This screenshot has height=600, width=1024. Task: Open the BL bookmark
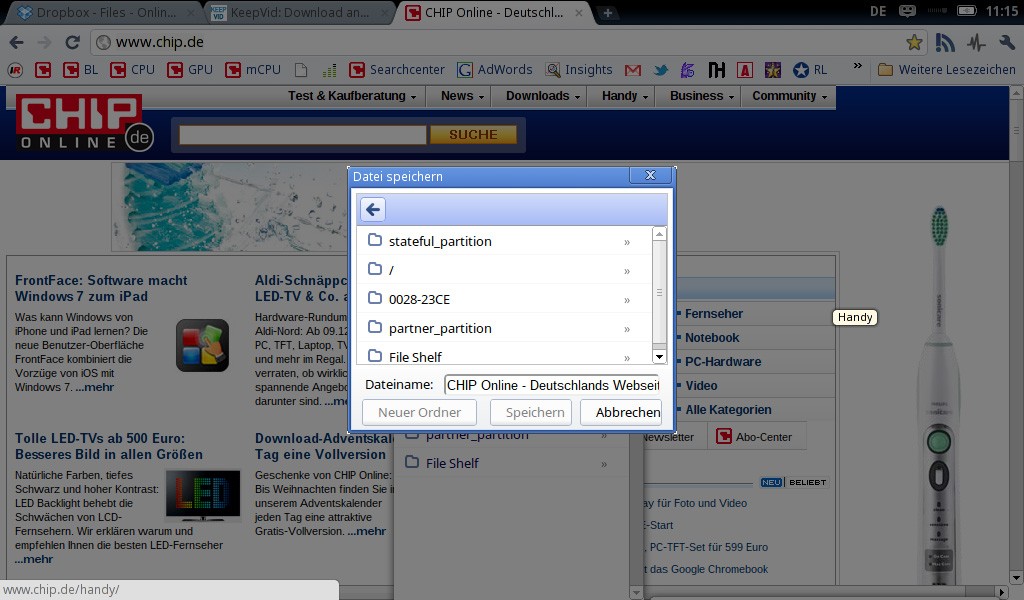coord(80,70)
